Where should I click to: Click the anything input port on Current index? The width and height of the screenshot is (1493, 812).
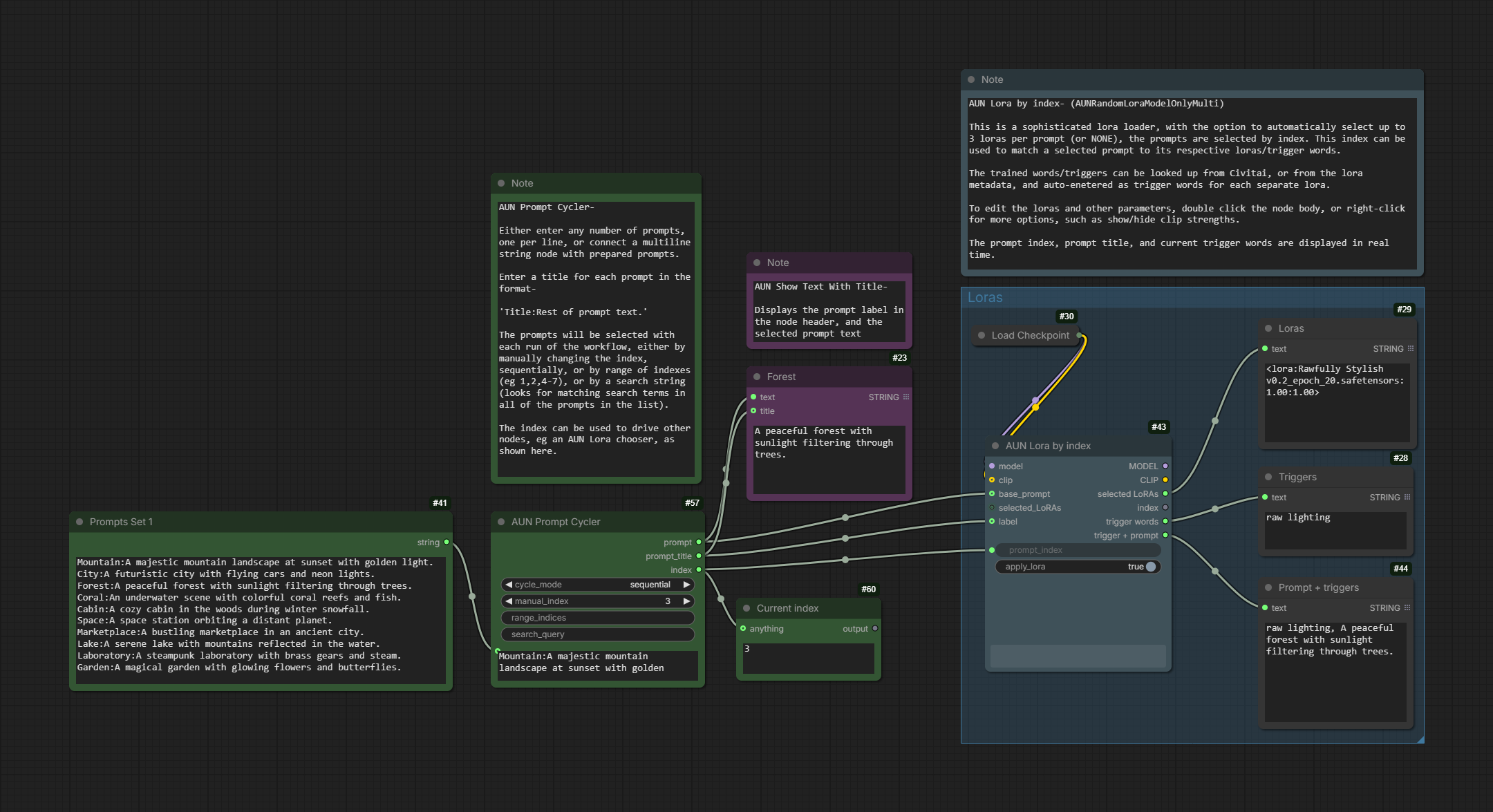(743, 628)
